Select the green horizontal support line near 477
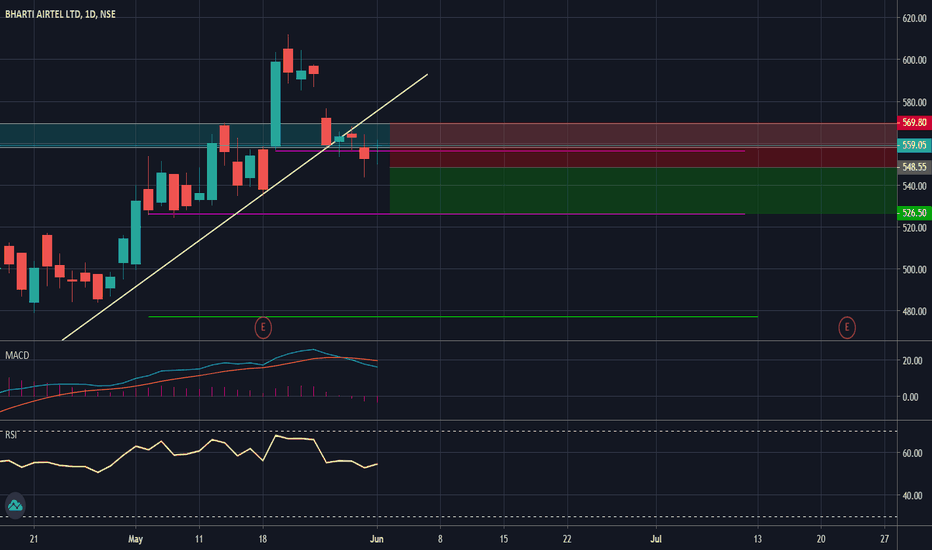Viewport: 932px width, 550px height. [x=453, y=317]
